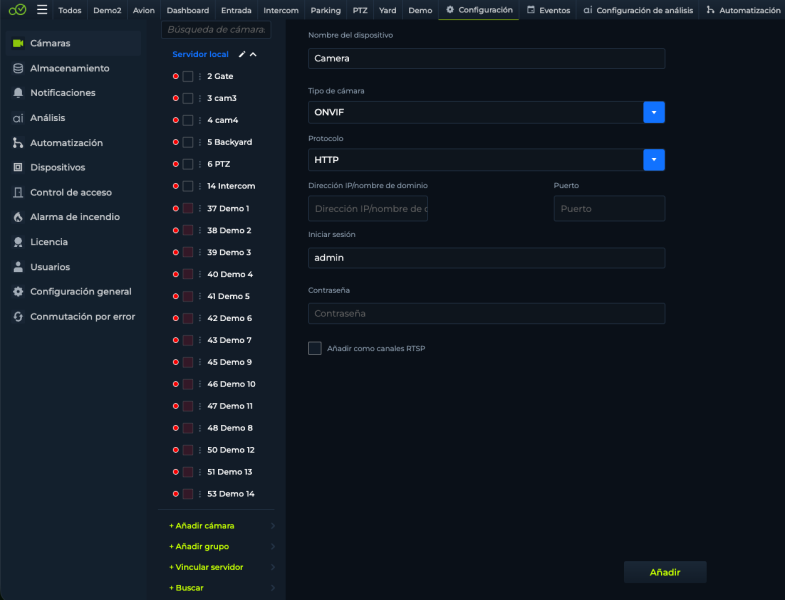Image resolution: width=785 pixels, height=600 pixels.
Task: Open Usuarios via person icon
Action: (18, 266)
